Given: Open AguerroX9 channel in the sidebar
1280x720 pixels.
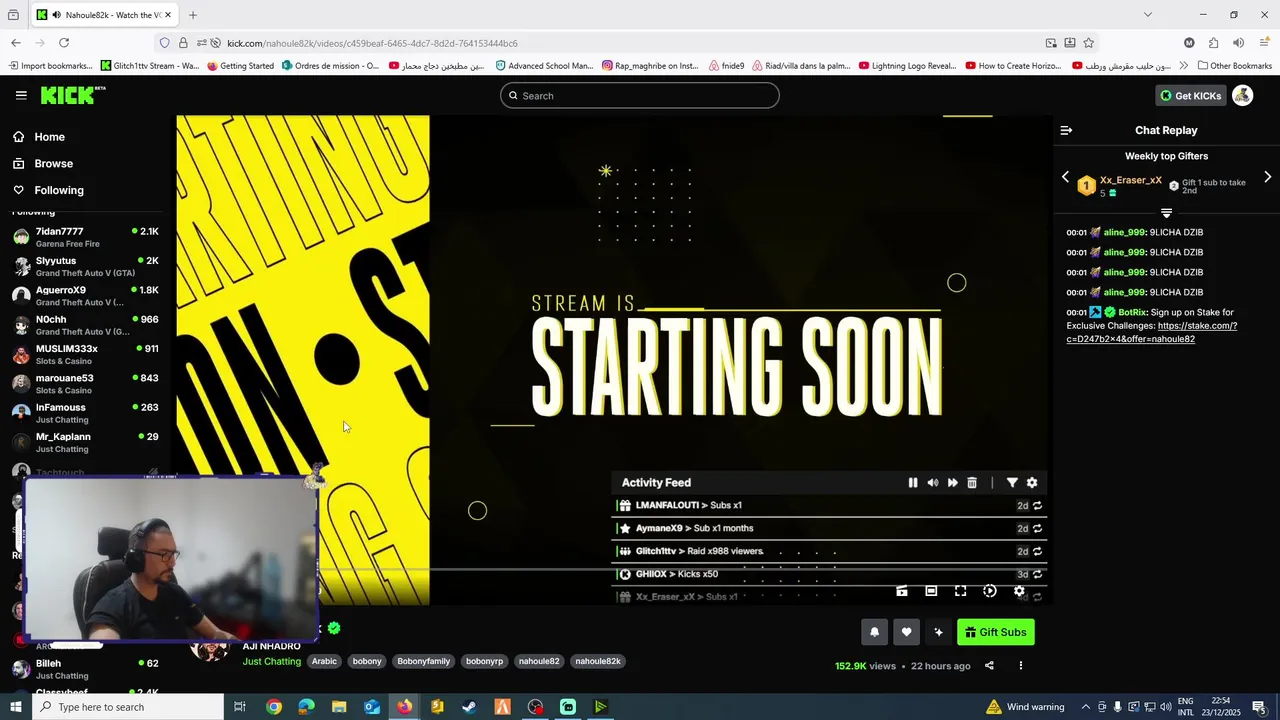Looking at the screenshot, I should 85,296.
